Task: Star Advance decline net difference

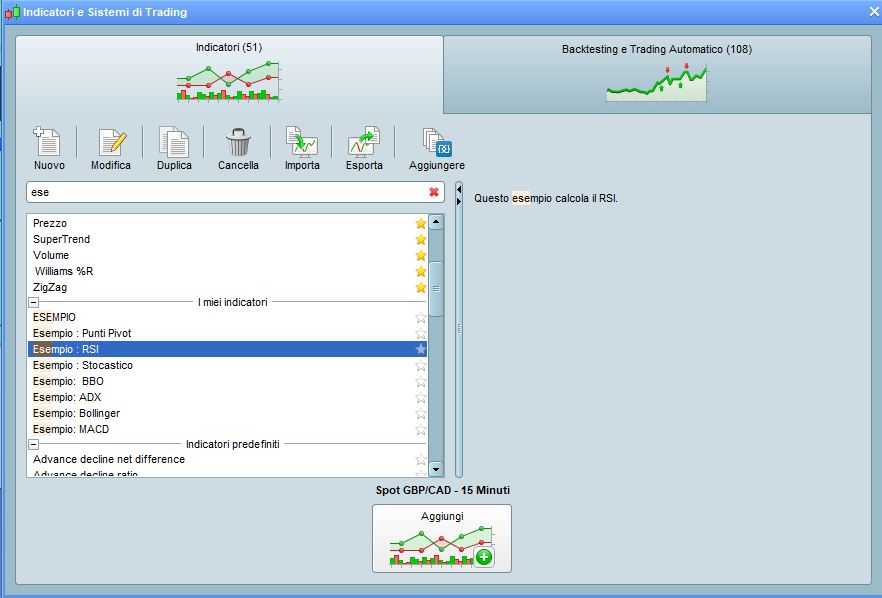Action: [421, 460]
